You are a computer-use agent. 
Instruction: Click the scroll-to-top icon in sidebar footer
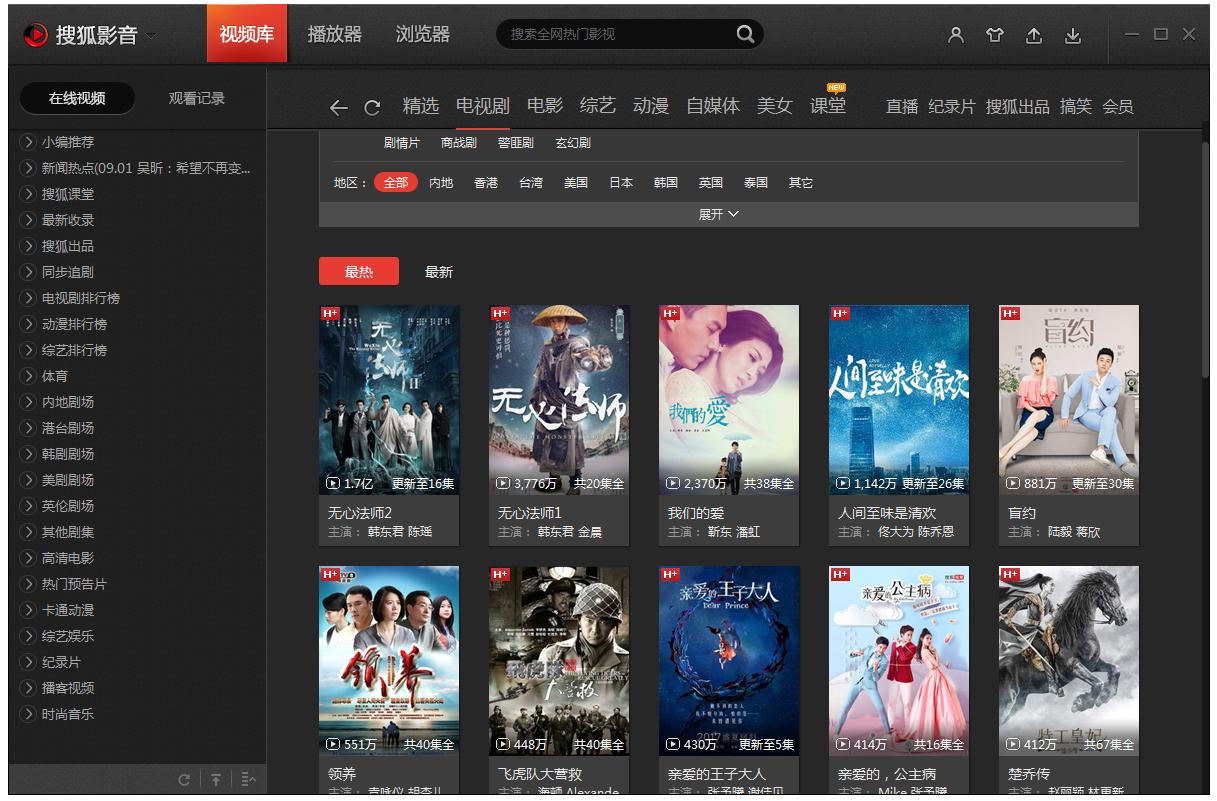216,780
